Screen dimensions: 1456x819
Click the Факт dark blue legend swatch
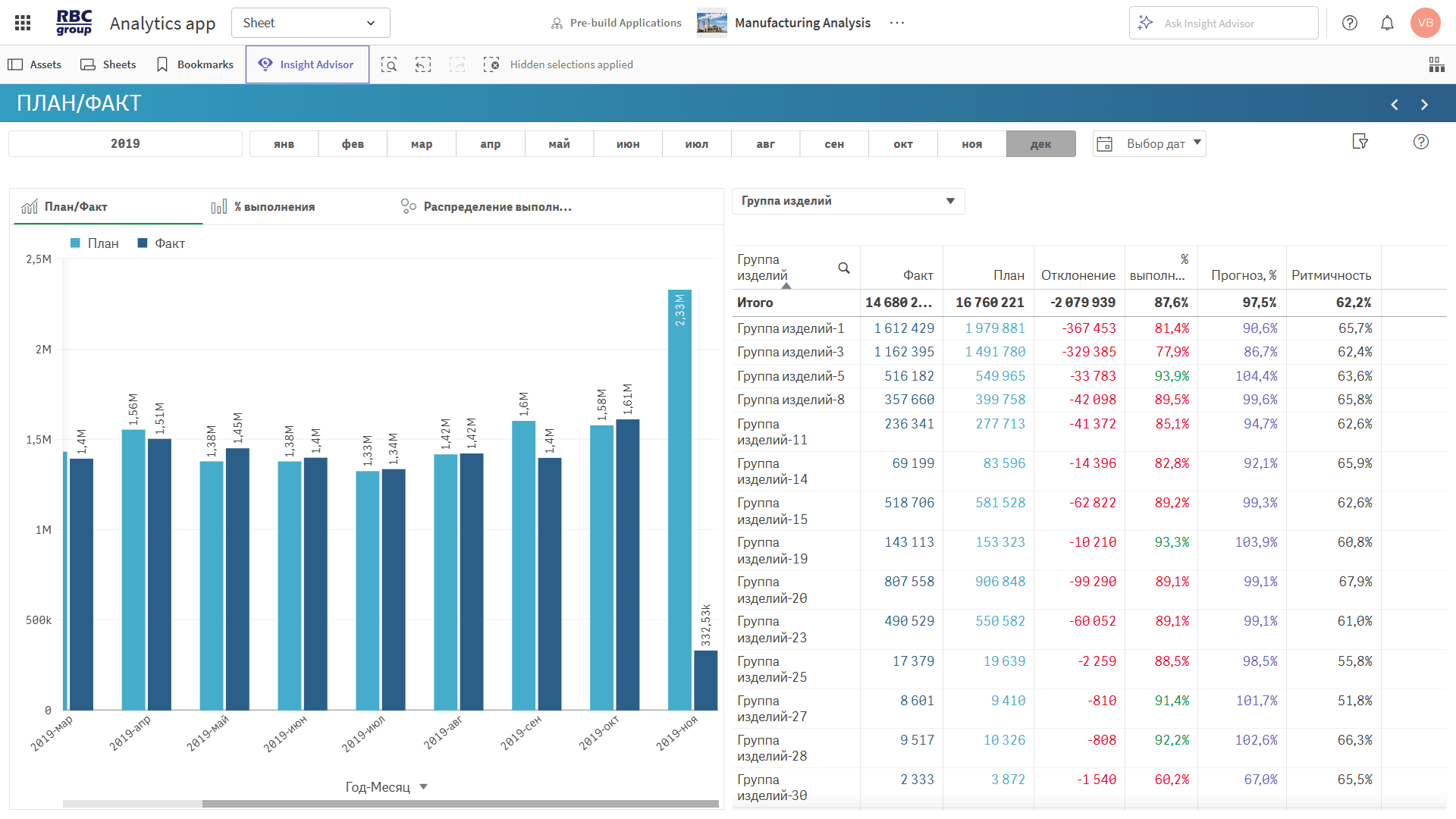[x=142, y=243]
